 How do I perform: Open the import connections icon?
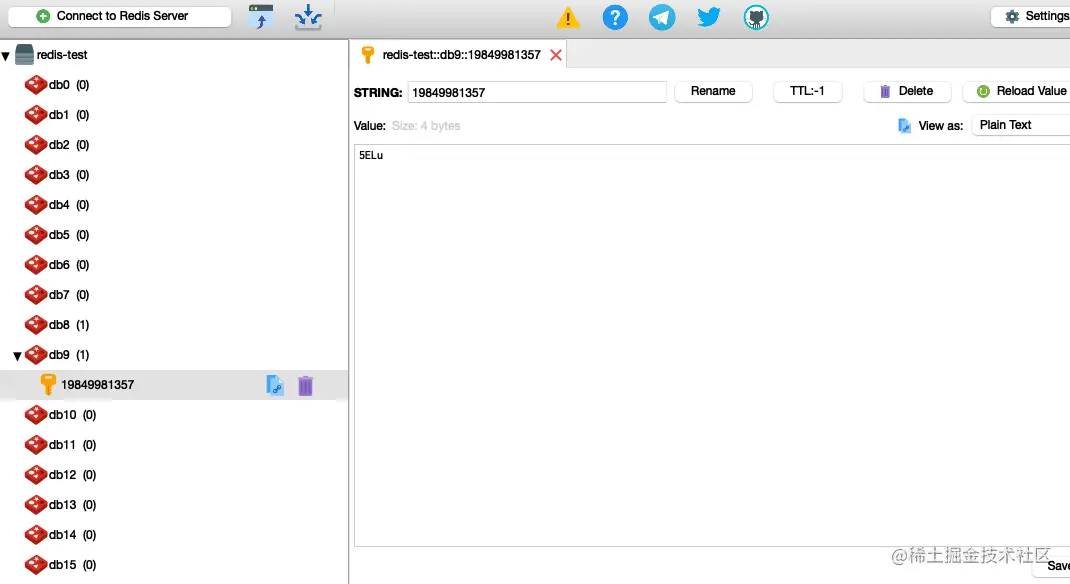[261, 17]
